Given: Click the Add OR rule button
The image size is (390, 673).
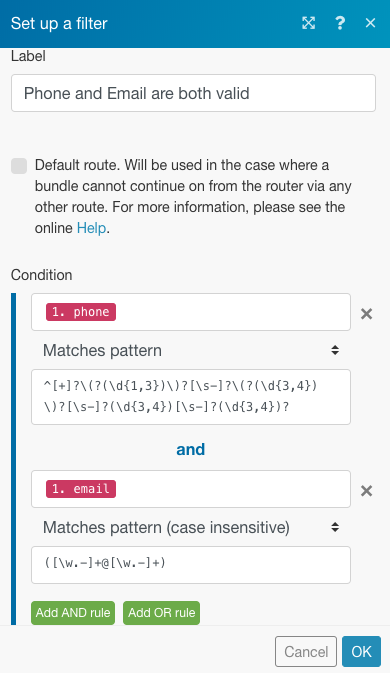Looking at the screenshot, I should 161,612.
